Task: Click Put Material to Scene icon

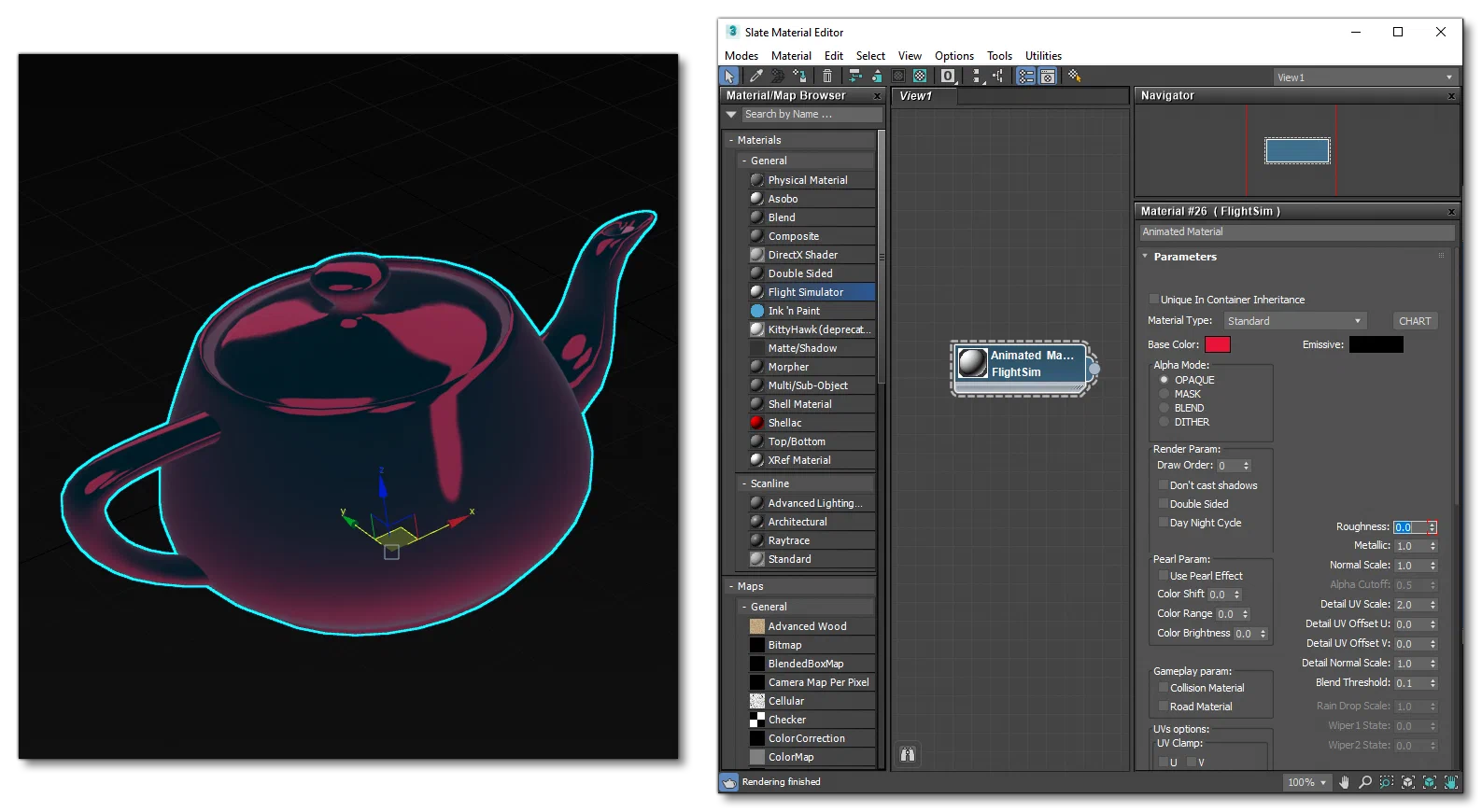Action: pyautogui.click(x=778, y=77)
